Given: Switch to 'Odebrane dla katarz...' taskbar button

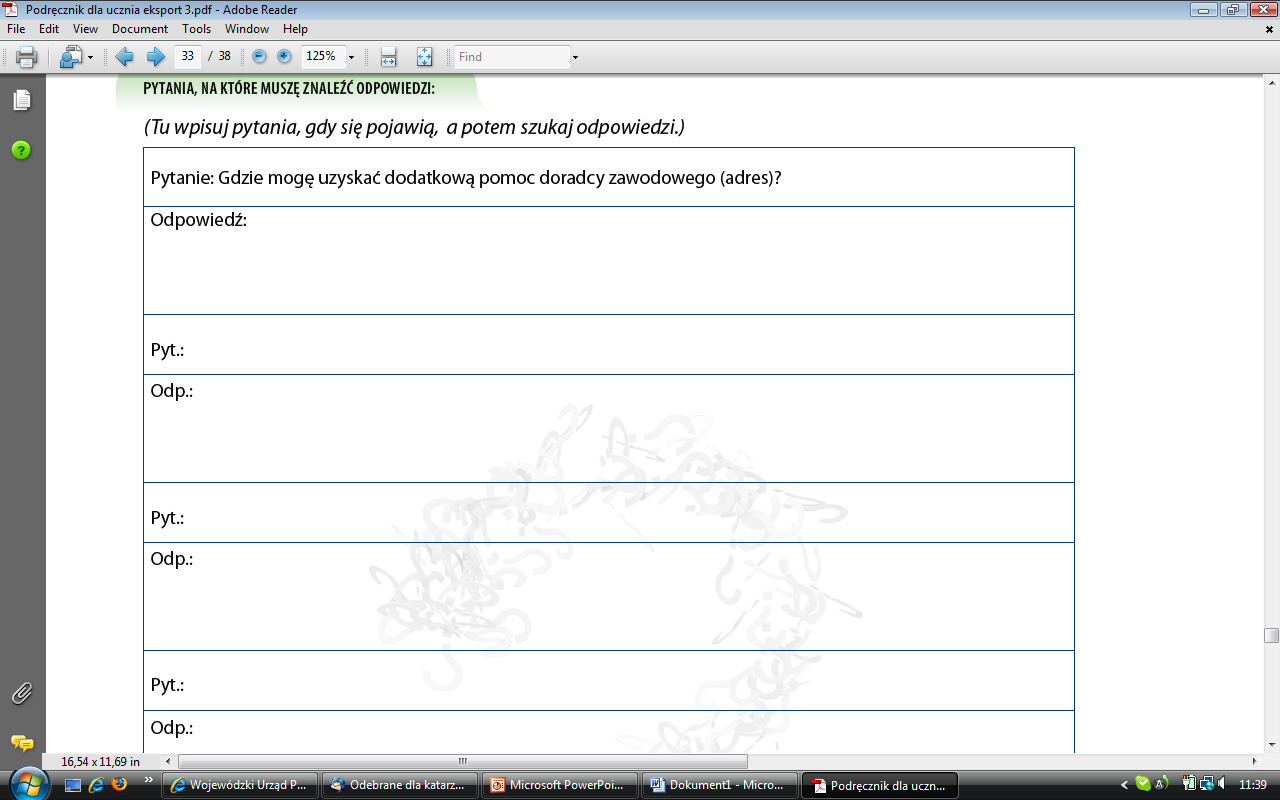Looking at the screenshot, I should click(x=400, y=785).
